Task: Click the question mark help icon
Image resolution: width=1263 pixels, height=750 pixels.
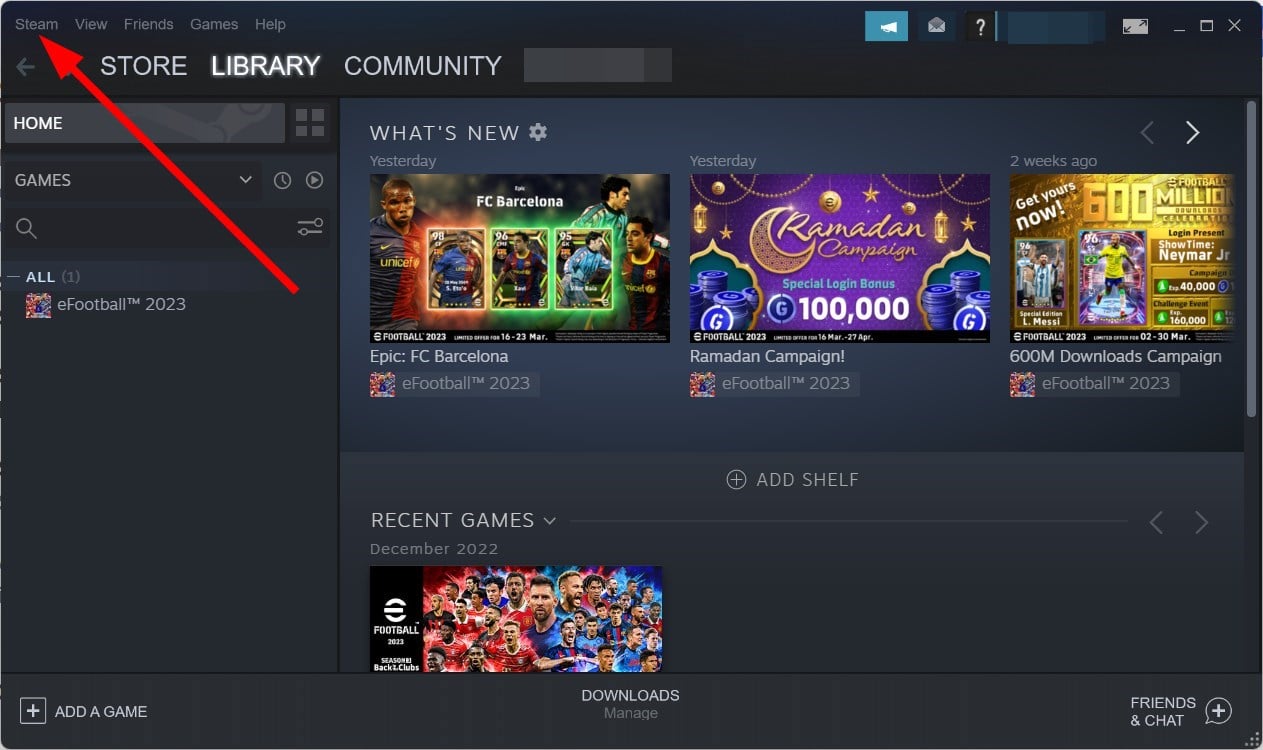Action: (x=981, y=27)
